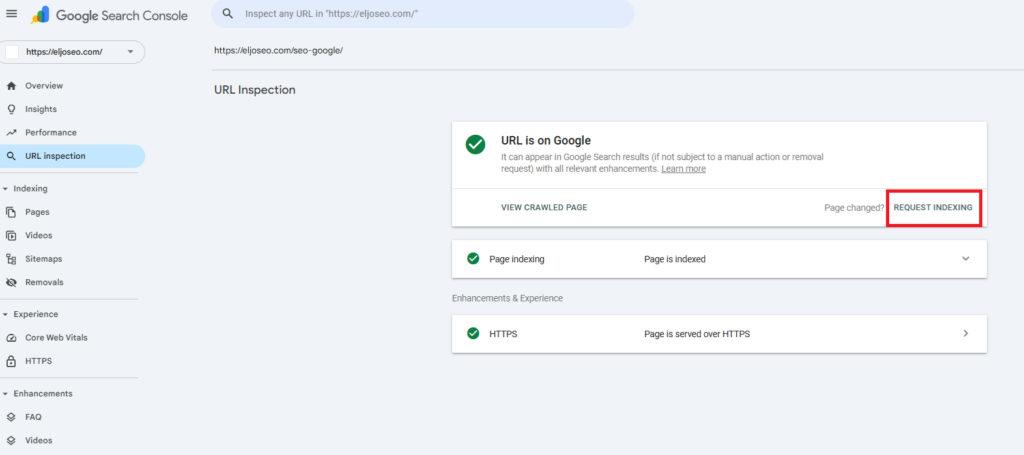This screenshot has width=1024, height=455.
Task: Click the VIEW CRAWLED PAGE button
Action: pos(544,208)
